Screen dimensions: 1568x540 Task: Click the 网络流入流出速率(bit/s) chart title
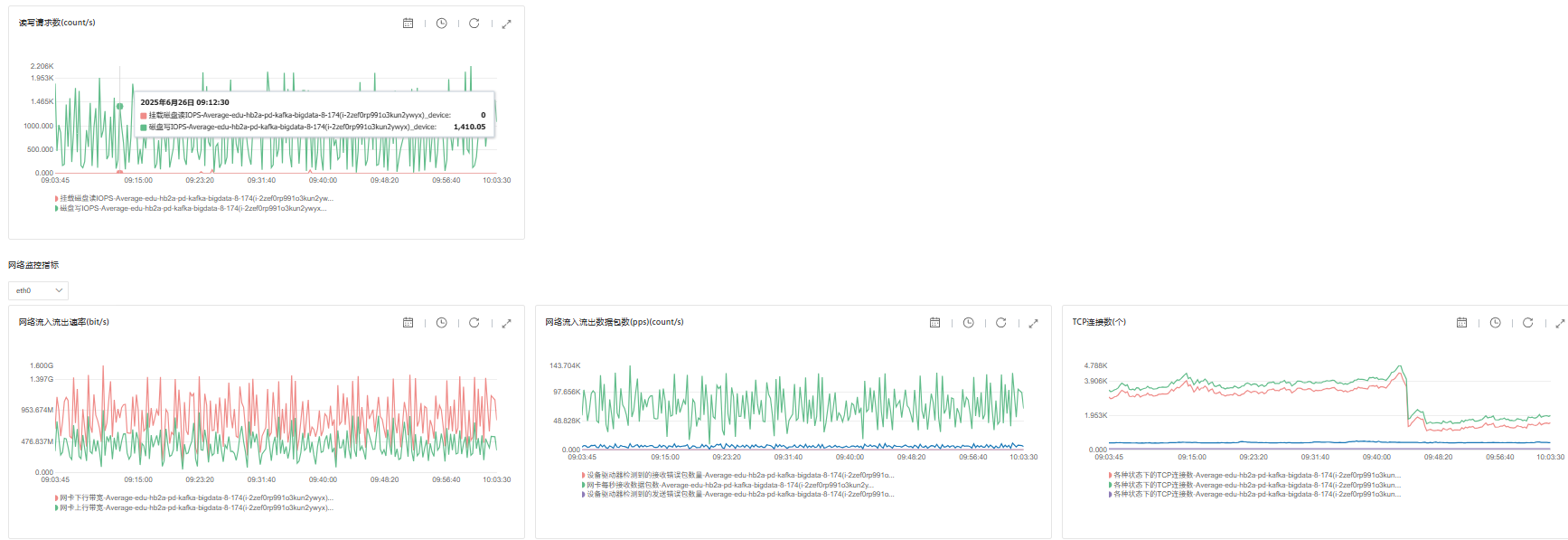[64, 322]
